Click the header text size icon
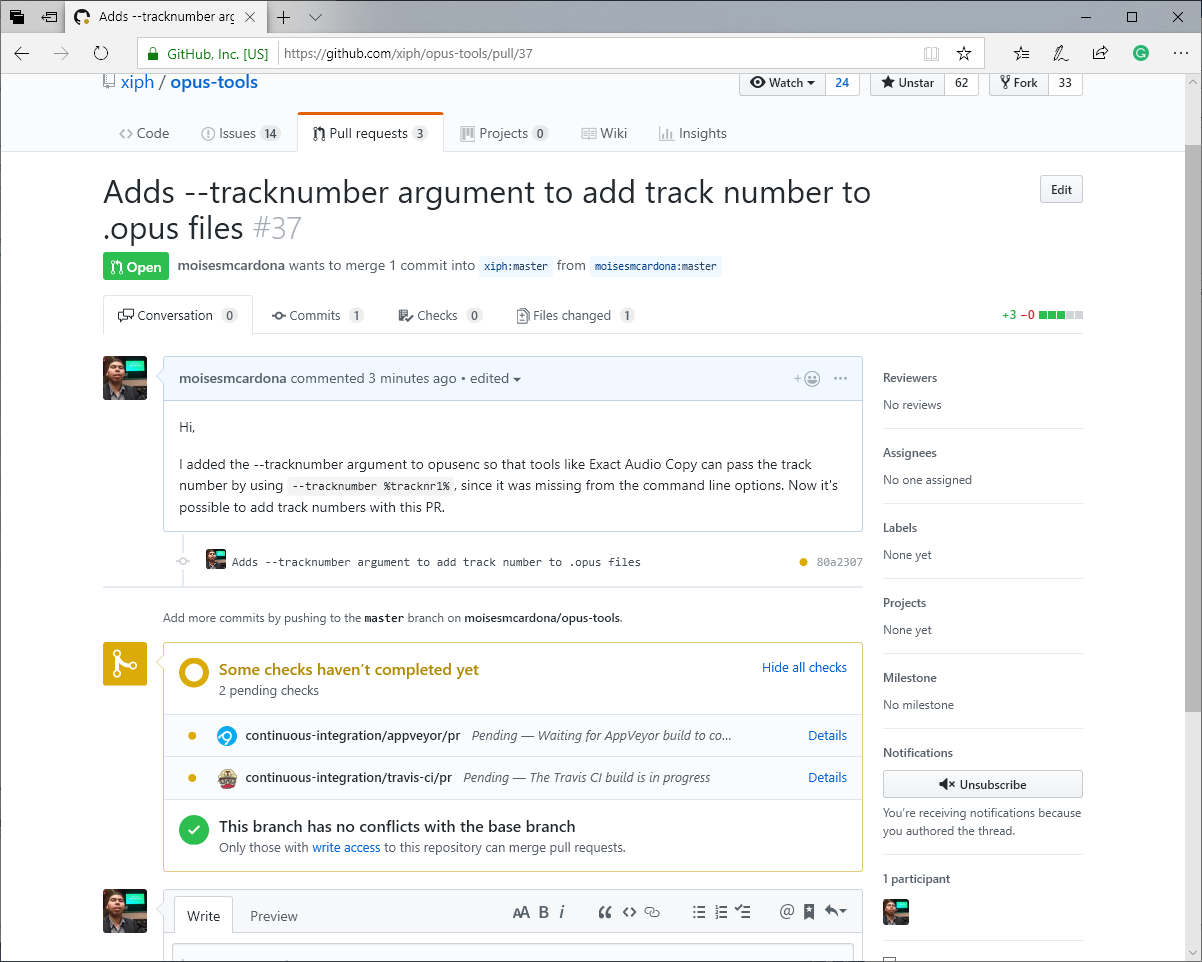 521,912
